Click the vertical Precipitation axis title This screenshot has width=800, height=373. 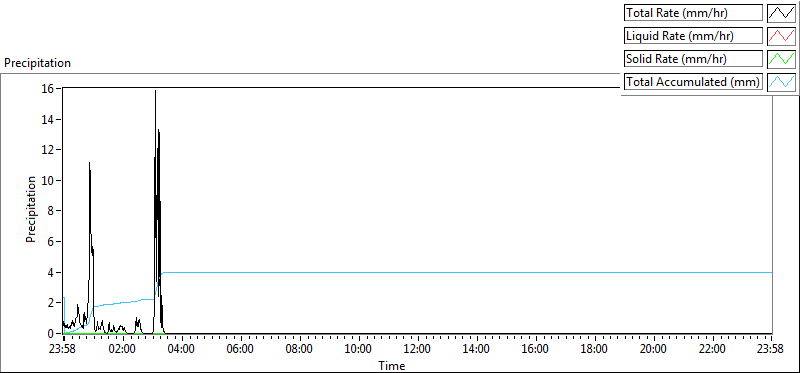pos(31,209)
